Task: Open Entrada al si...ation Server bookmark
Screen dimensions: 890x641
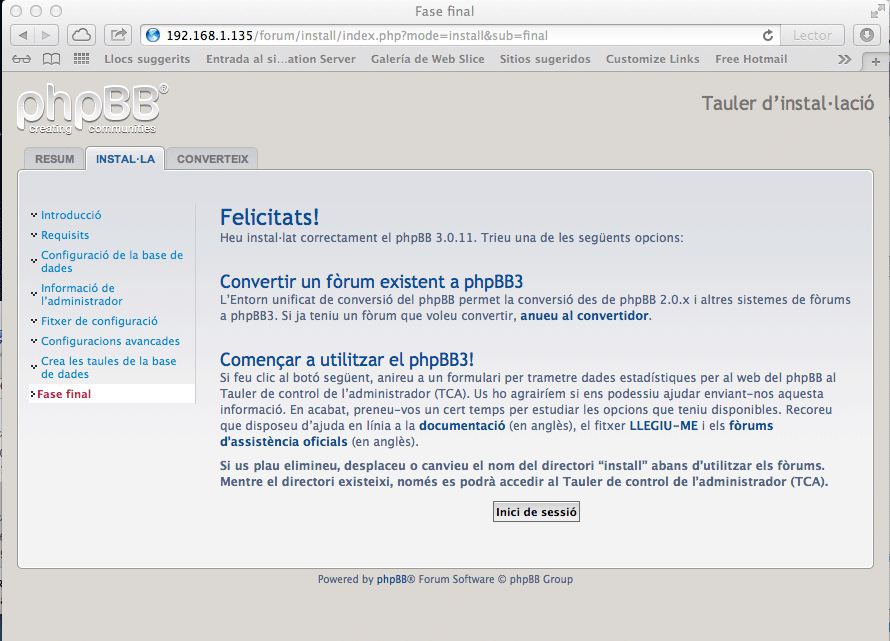Action: (x=281, y=59)
